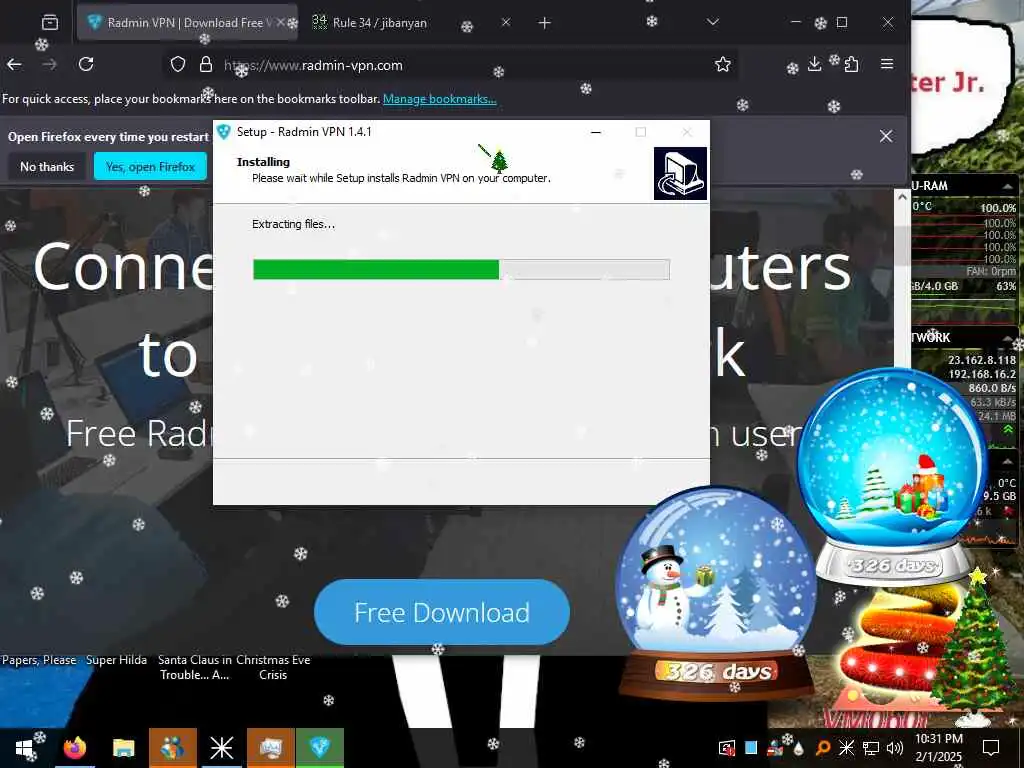Open the Firefox extensions puzzle icon
Screen dimensions: 1024x768
tap(851, 64)
